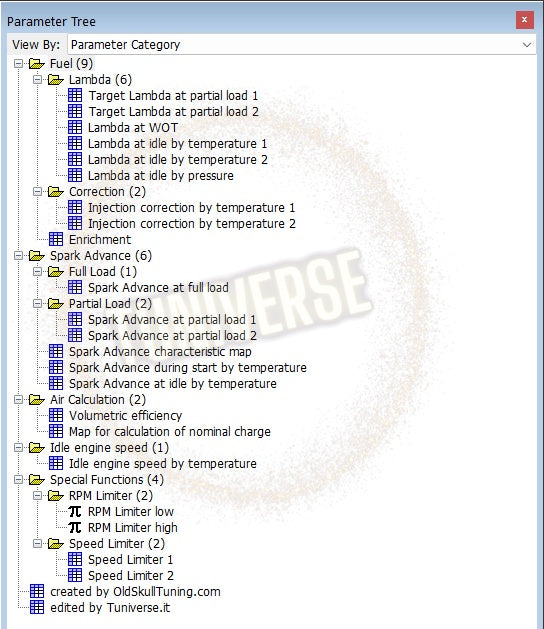Select the table icon next to Enrichment

[56, 239]
